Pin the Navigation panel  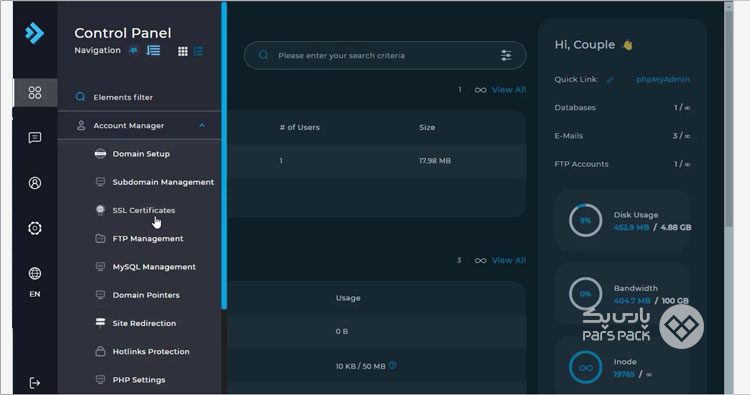pyautogui.click(x=133, y=50)
